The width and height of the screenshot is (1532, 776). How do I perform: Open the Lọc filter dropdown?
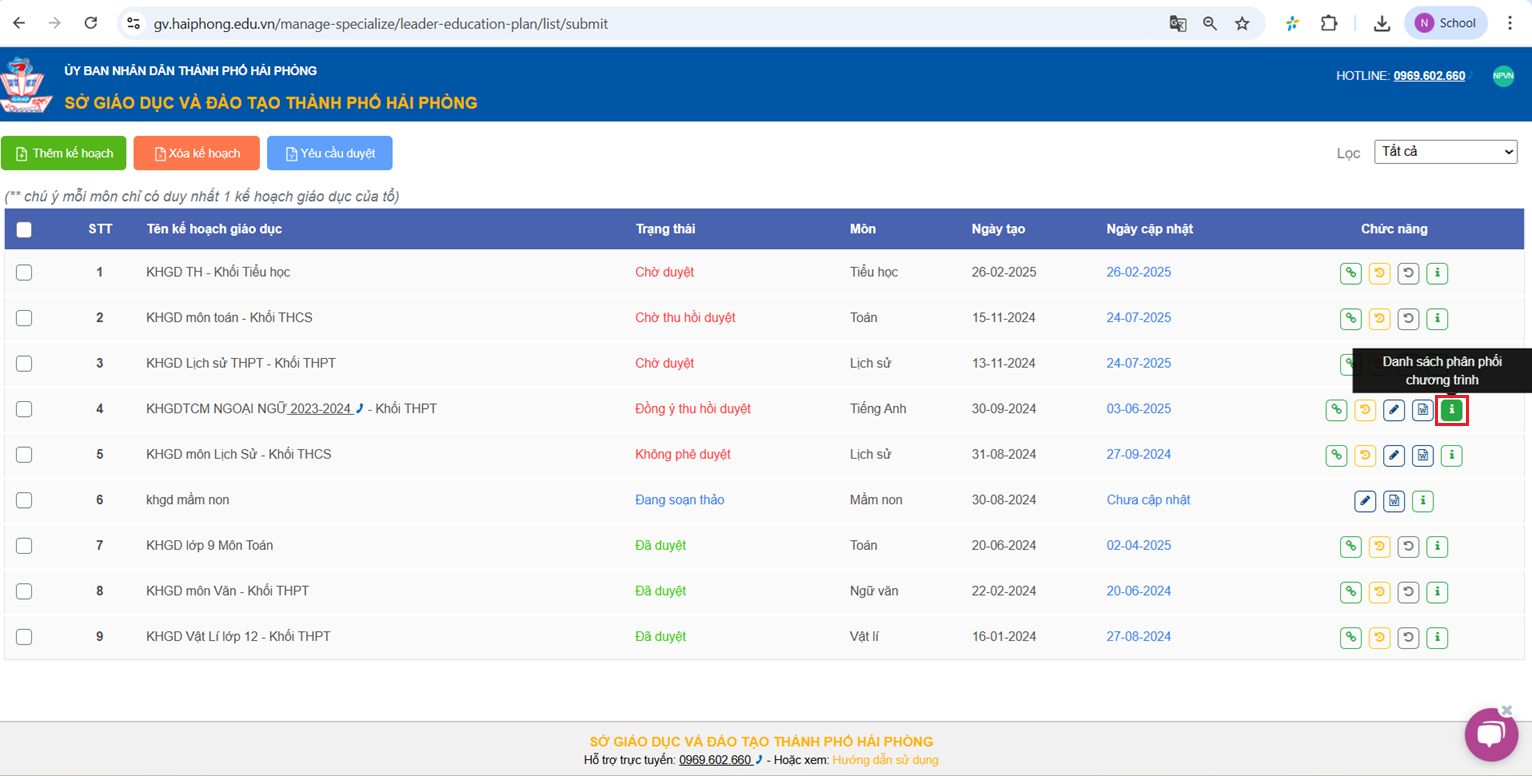tap(1445, 152)
